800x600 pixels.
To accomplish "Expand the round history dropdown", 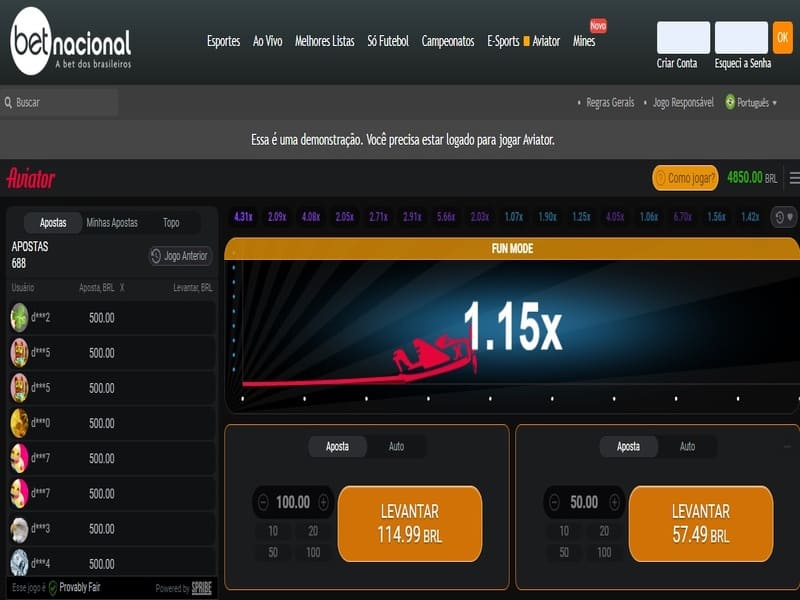I will (x=783, y=217).
